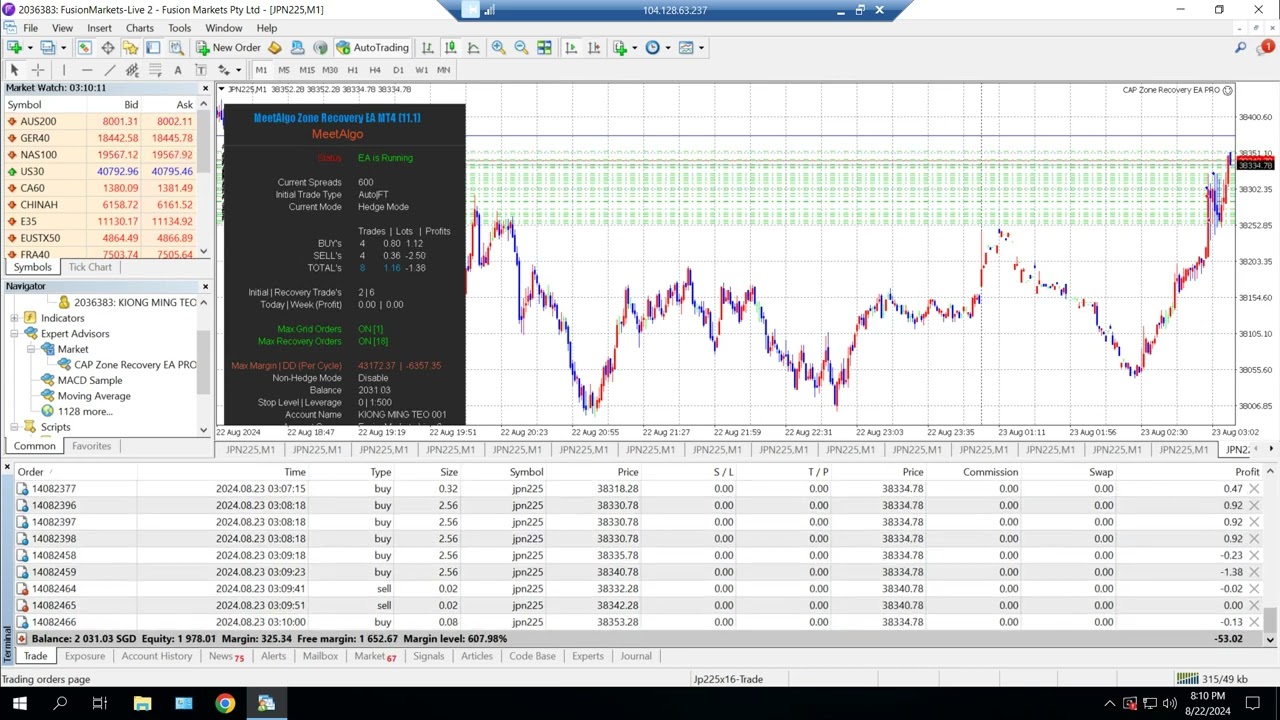Select the Text 'A' tool
This screenshot has height=720, width=1280.
pos(178,70)
